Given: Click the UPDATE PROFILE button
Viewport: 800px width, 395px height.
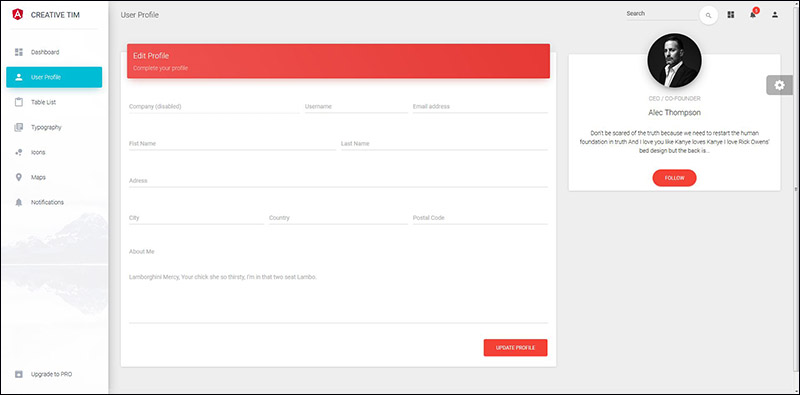Looking at the screenshot, I should tap(515, 348).
